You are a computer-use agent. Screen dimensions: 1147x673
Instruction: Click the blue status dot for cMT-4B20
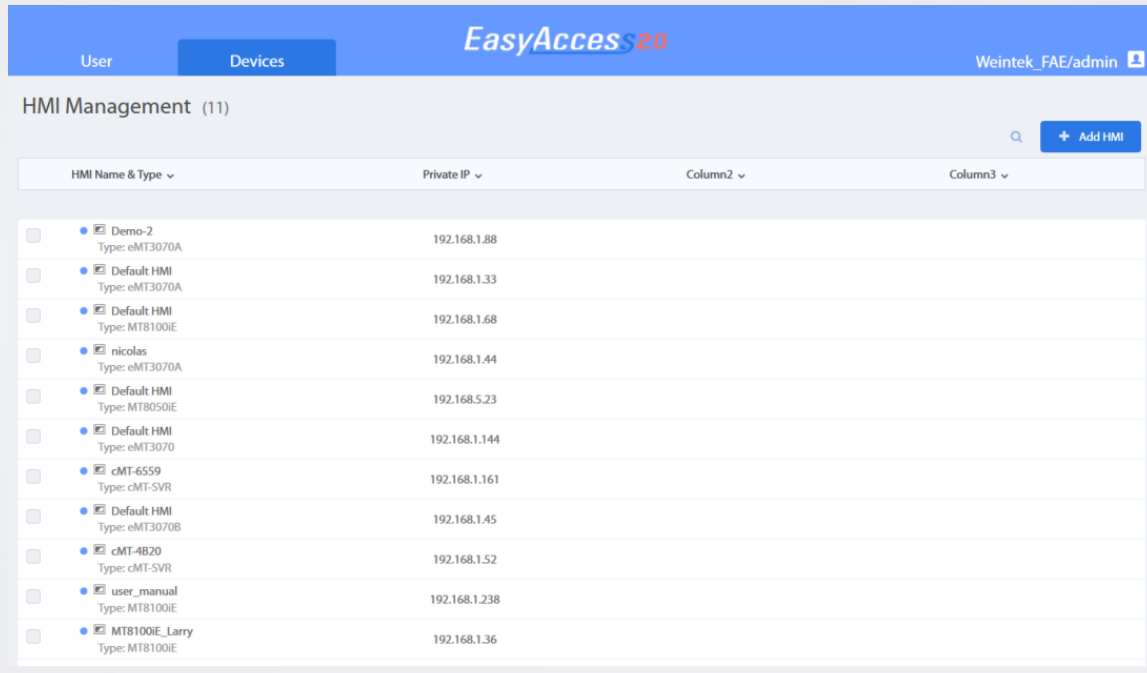(x=83, y=551)
